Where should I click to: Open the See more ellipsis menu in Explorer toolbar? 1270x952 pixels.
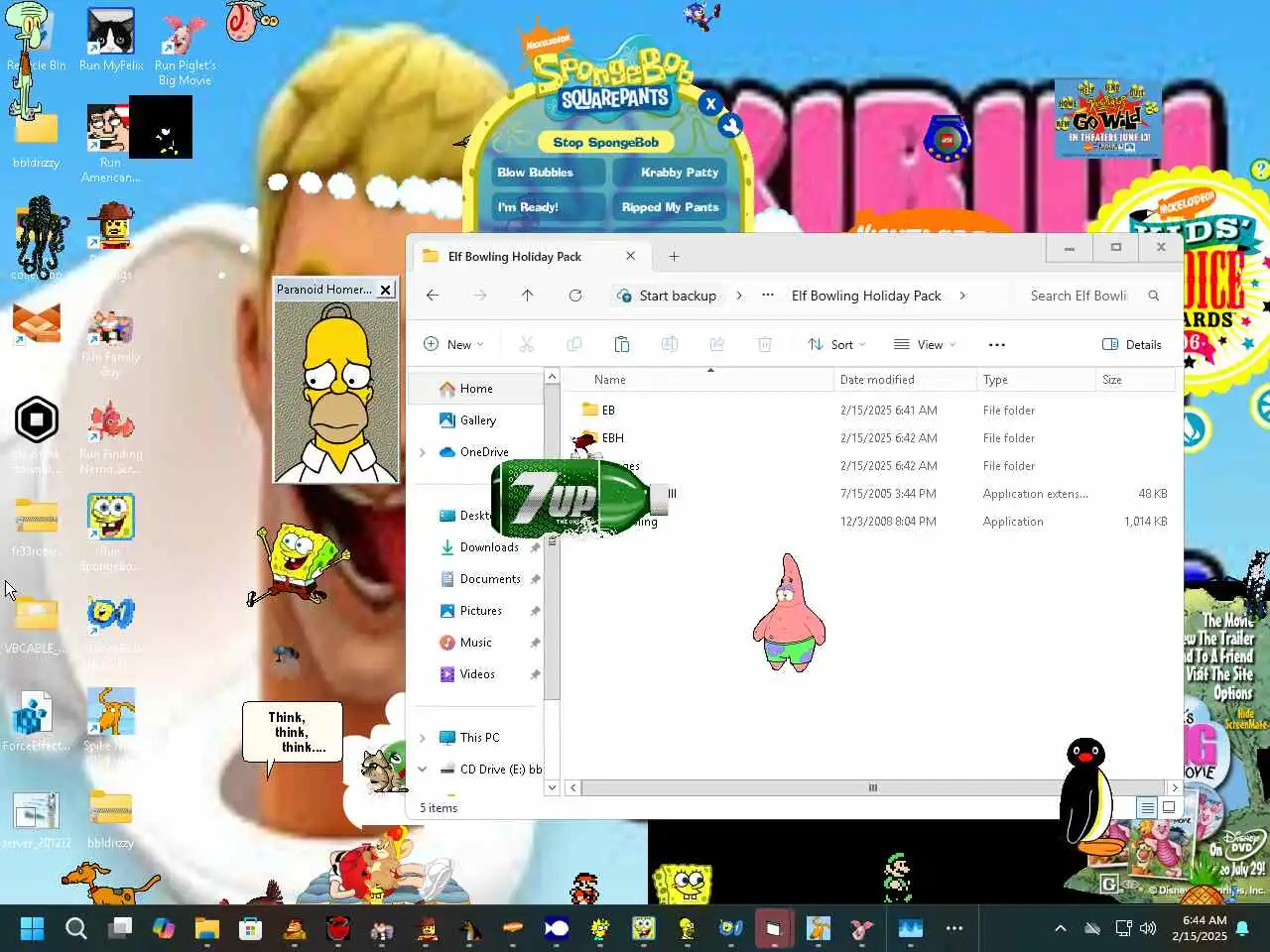point(997,344)
